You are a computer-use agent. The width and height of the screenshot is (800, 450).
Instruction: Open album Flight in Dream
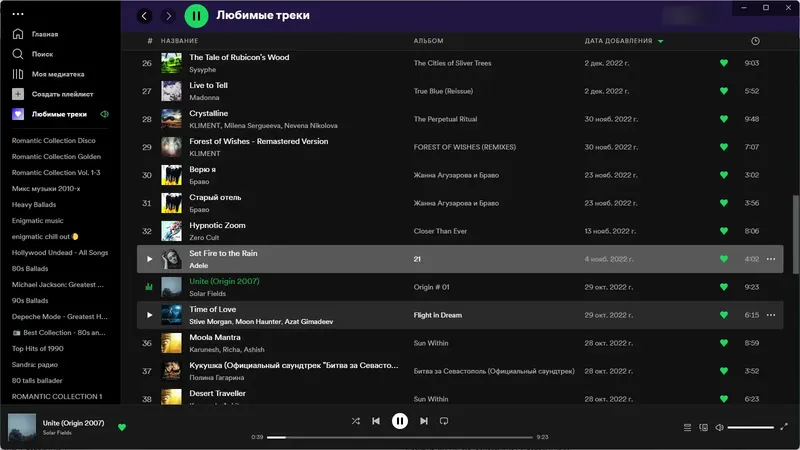[x=437, y=315]
